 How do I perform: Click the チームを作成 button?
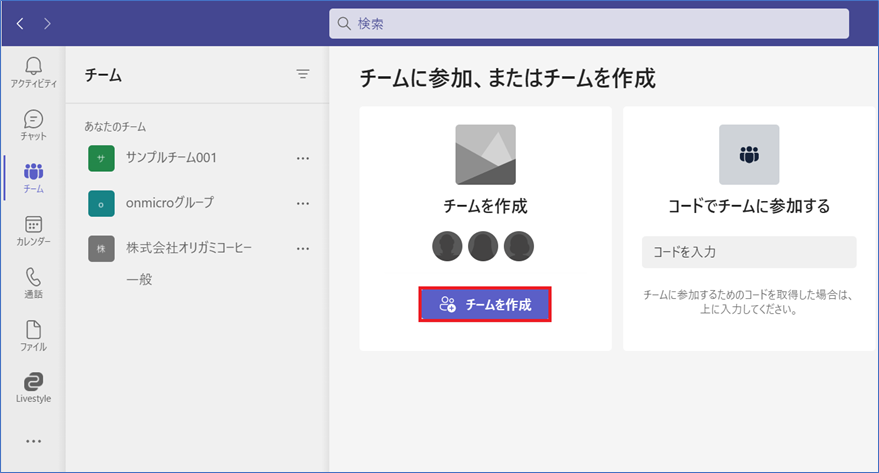(x=485, y=305)
